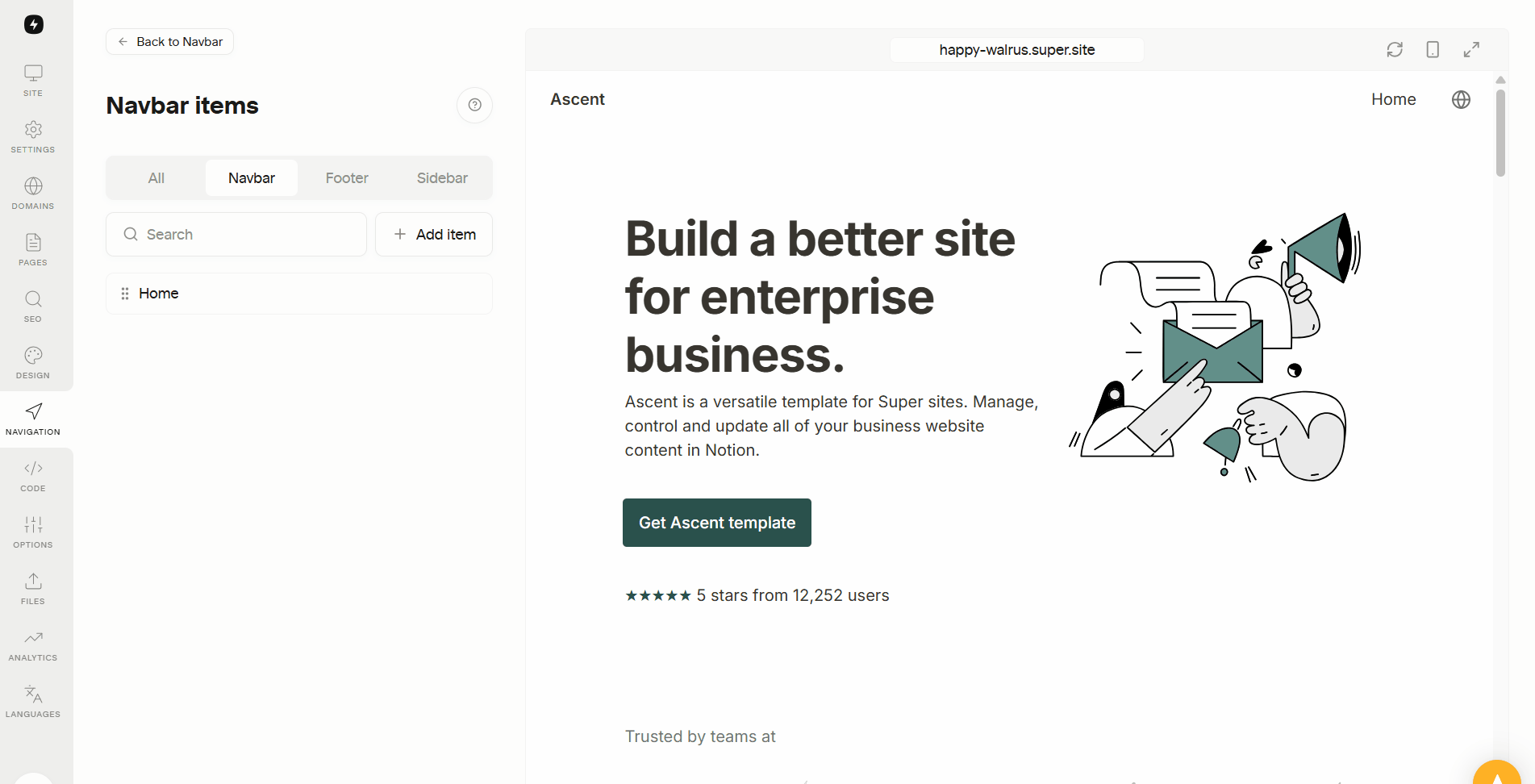This screenshot has height=784, width=1535.
Task: Click the preview vertical scrollbar
Action: click(x=1500, y=133)
